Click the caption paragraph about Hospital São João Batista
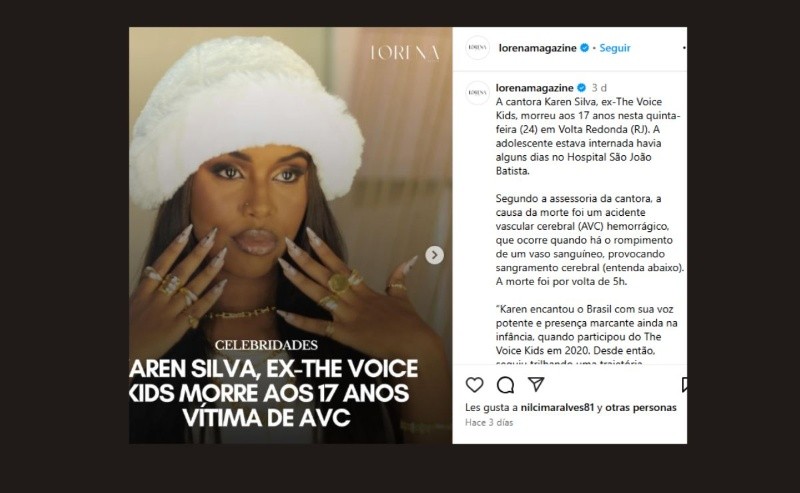800x493 pixels. tap(588, 136)
